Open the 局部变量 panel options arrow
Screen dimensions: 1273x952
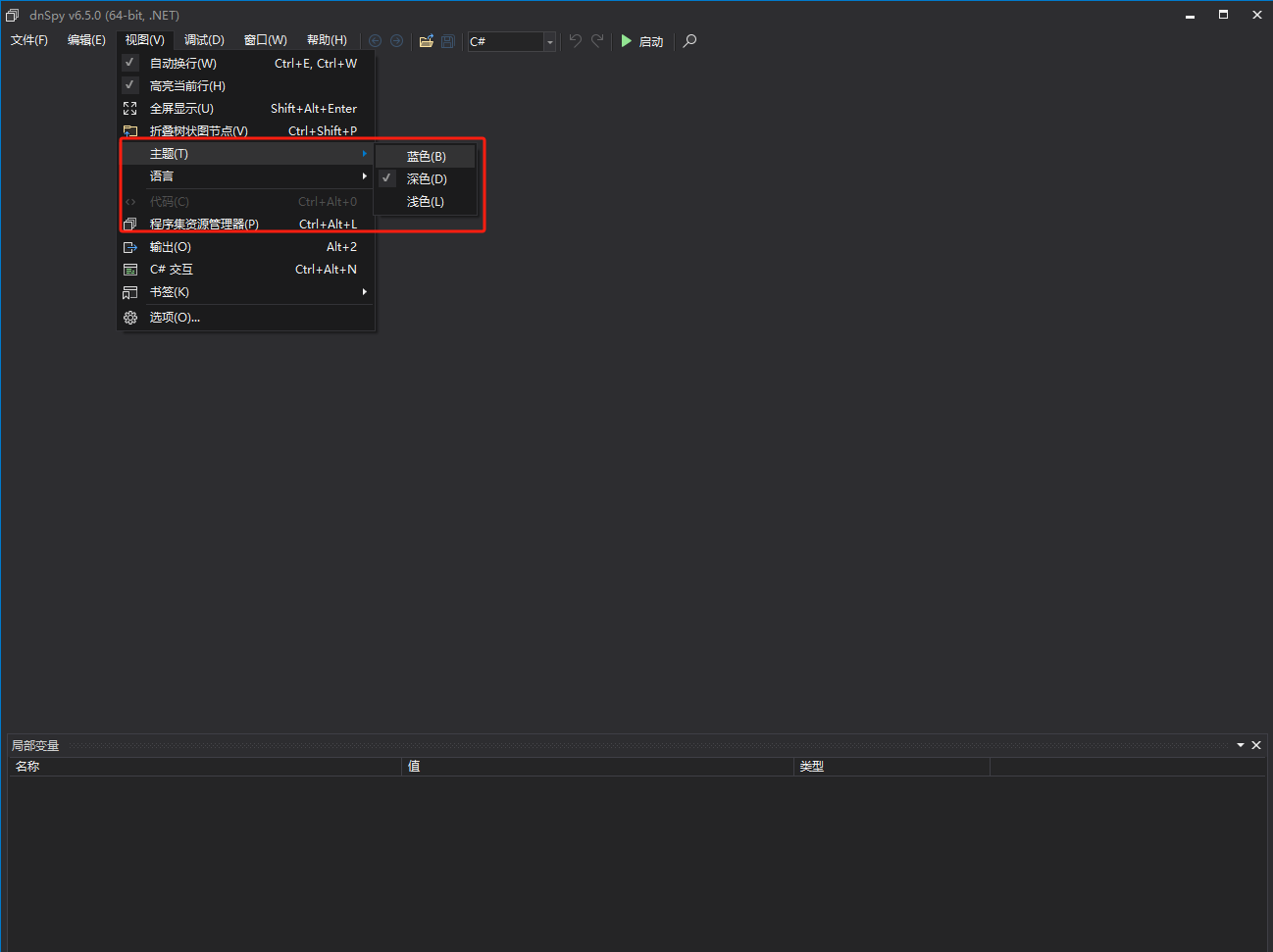(1241, 745)
